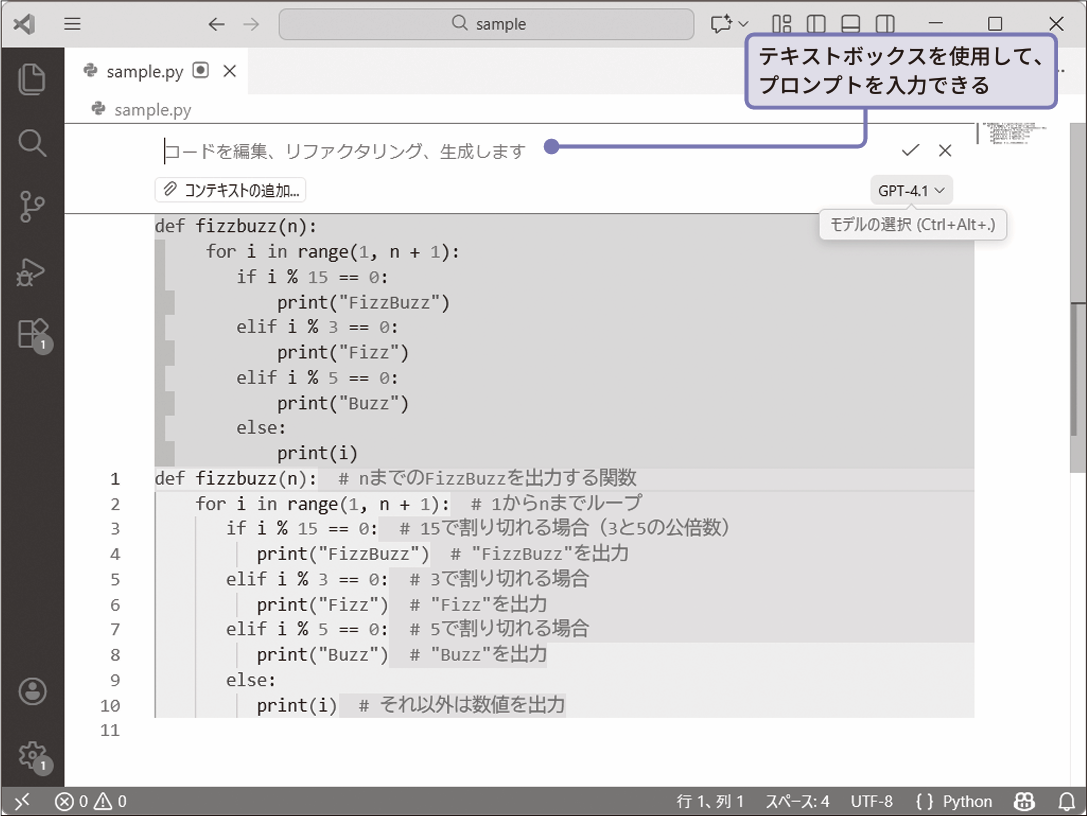Open Copilot status icon in status bar
The height and width of the screenshot is (816, 1087).
(1024, 801)
